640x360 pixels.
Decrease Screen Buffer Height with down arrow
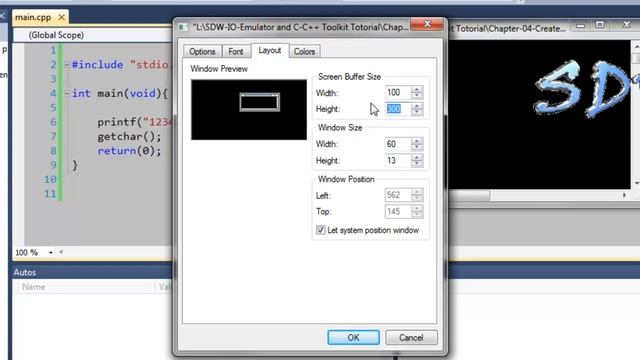tap(417, 112)
